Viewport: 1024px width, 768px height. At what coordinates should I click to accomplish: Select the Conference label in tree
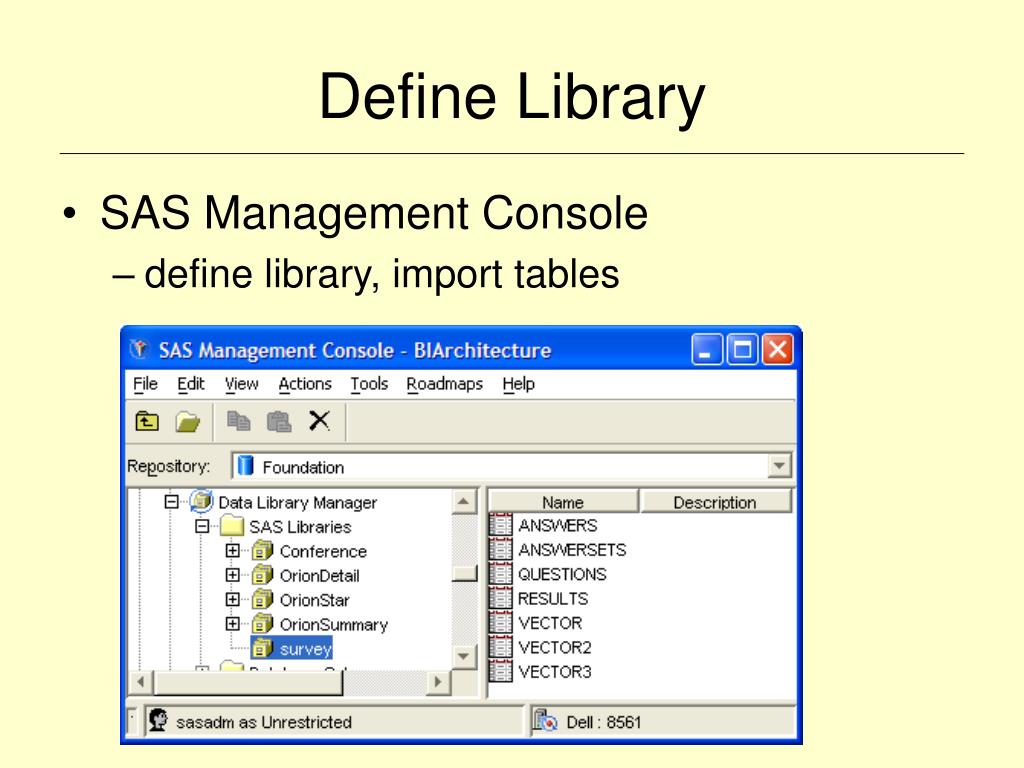click(323, 551)
